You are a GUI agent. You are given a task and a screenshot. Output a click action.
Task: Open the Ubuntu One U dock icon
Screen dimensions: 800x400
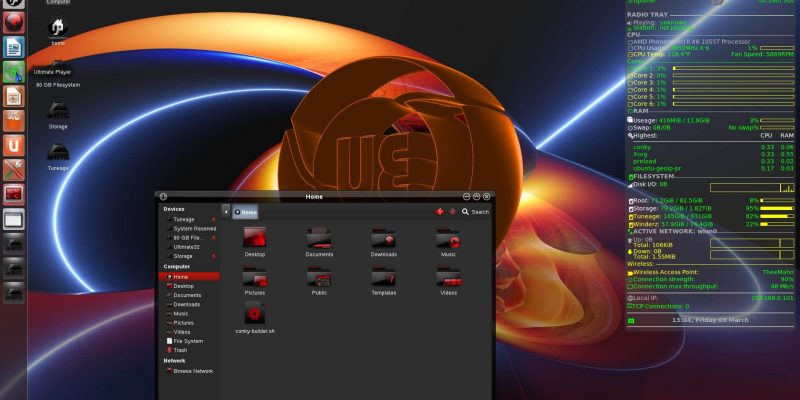pos(14,145)
